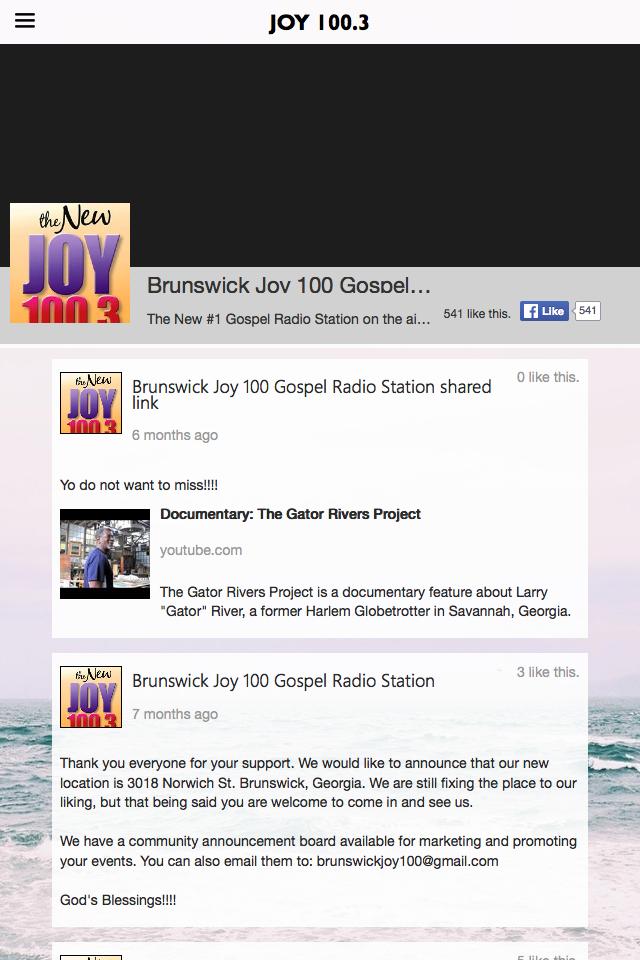Click the '0 like this.' text

(548, 377)
